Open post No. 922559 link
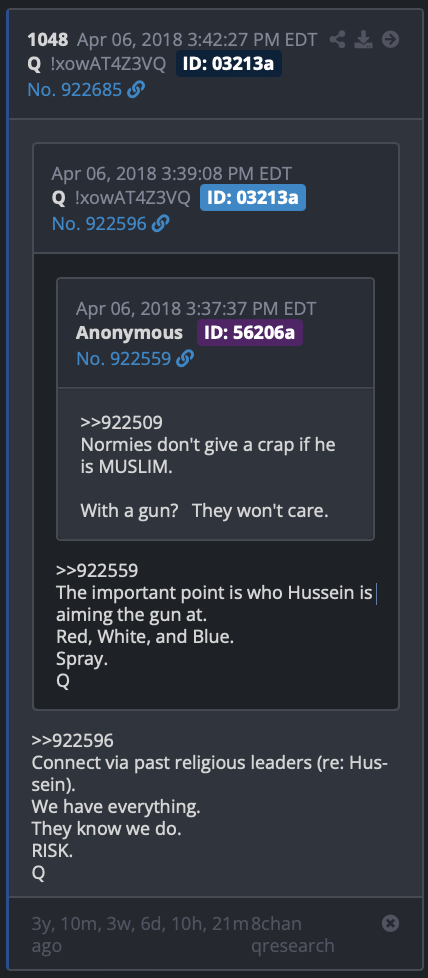 pos(124,358)
